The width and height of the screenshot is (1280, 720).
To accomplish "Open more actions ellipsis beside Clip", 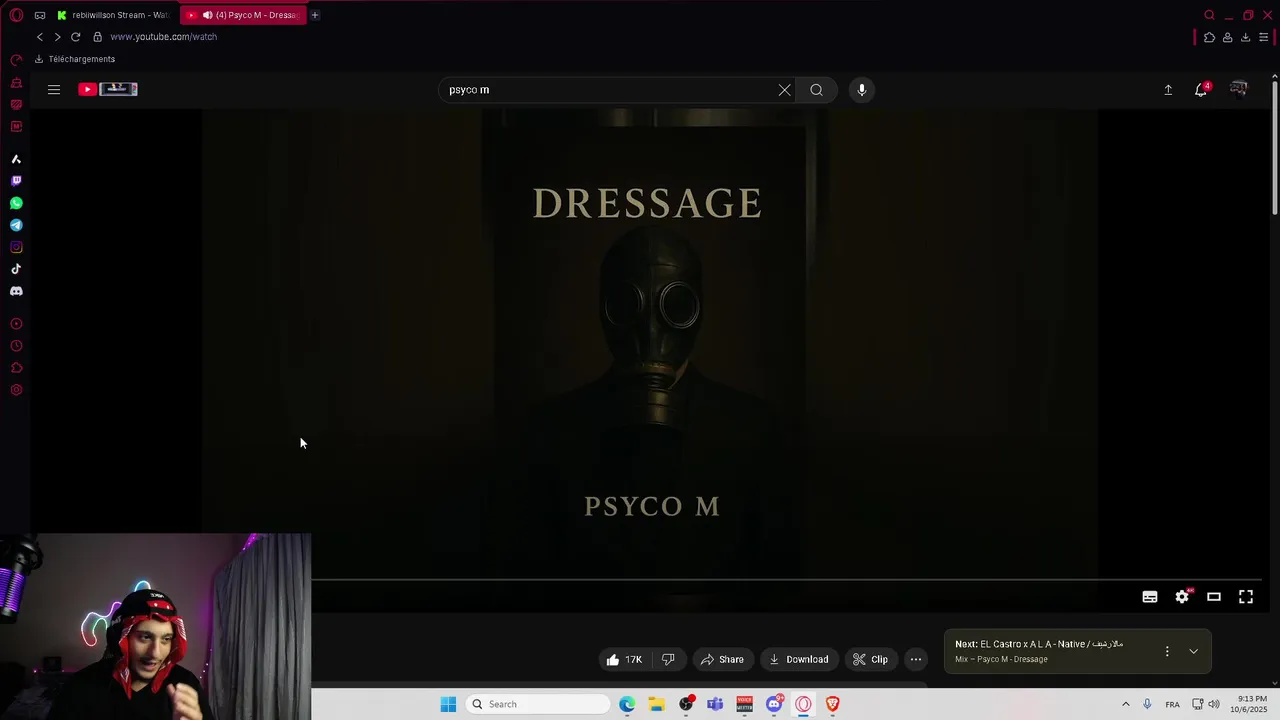I will 916,660.
